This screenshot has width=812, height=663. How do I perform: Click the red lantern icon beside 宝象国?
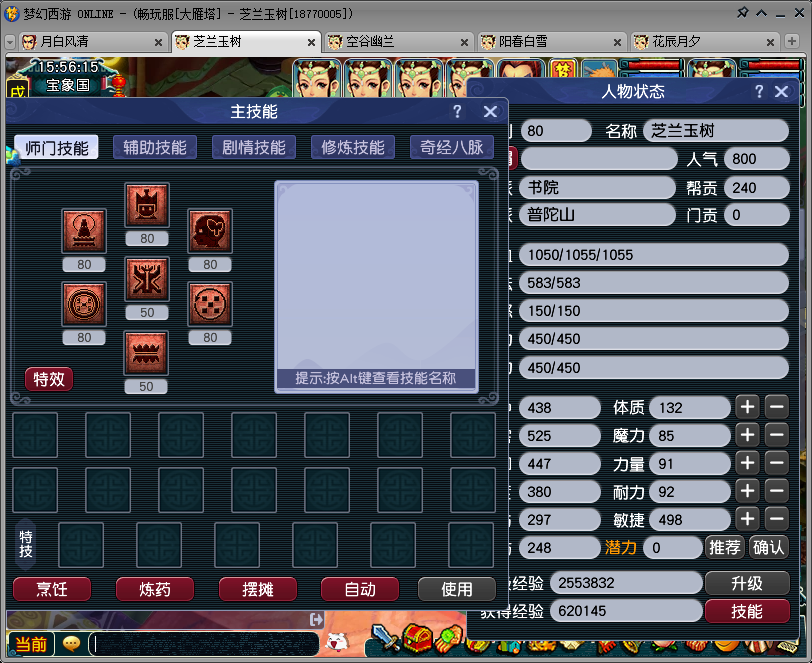pos(119,85)
